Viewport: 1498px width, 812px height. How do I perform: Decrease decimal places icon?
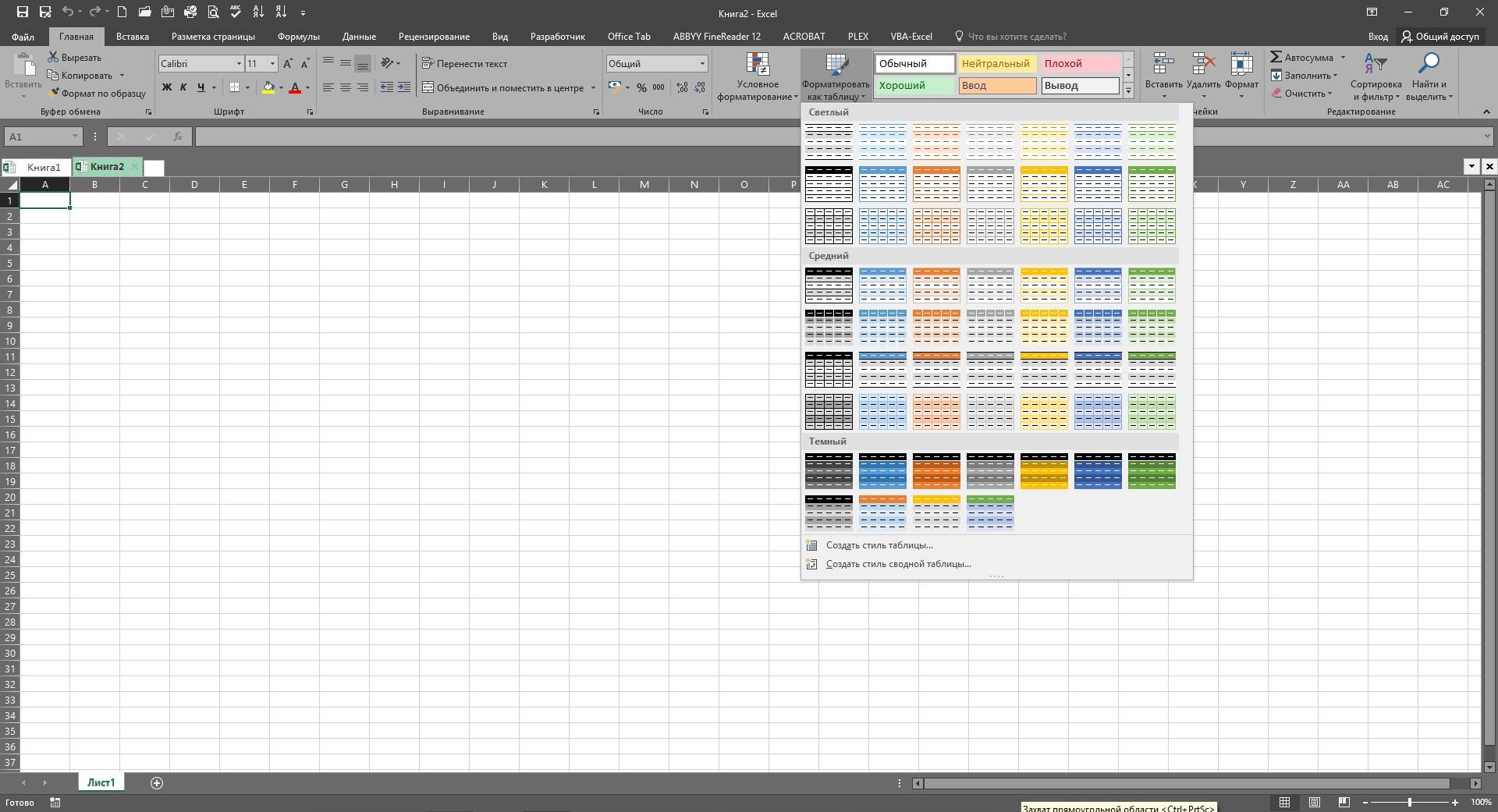[699, 87]
